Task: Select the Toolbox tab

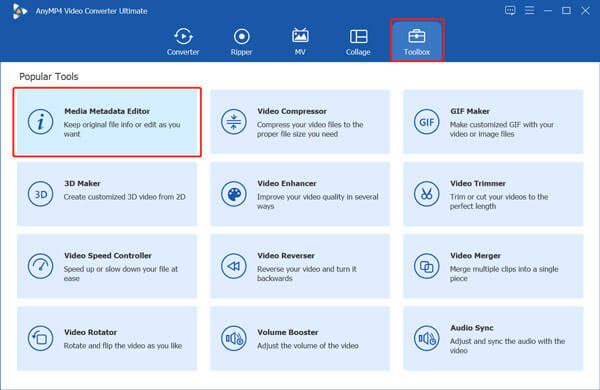Action: 417,41
